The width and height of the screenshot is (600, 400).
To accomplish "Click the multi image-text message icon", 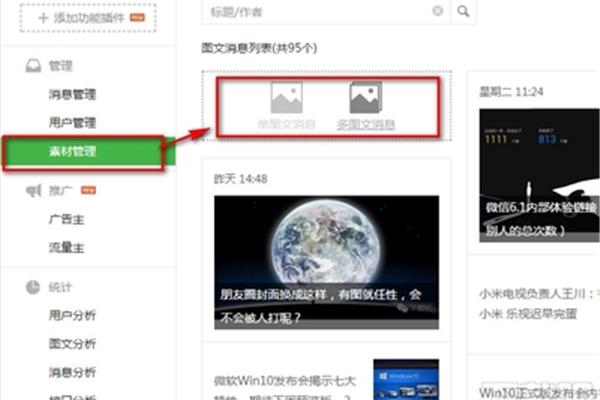I will tap(365, 98).
